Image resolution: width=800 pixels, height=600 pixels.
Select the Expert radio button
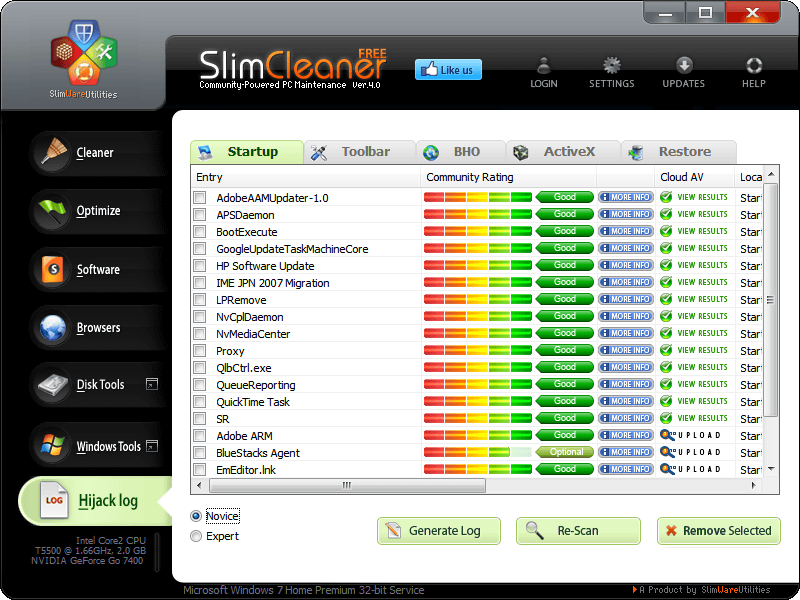[196, 536]
